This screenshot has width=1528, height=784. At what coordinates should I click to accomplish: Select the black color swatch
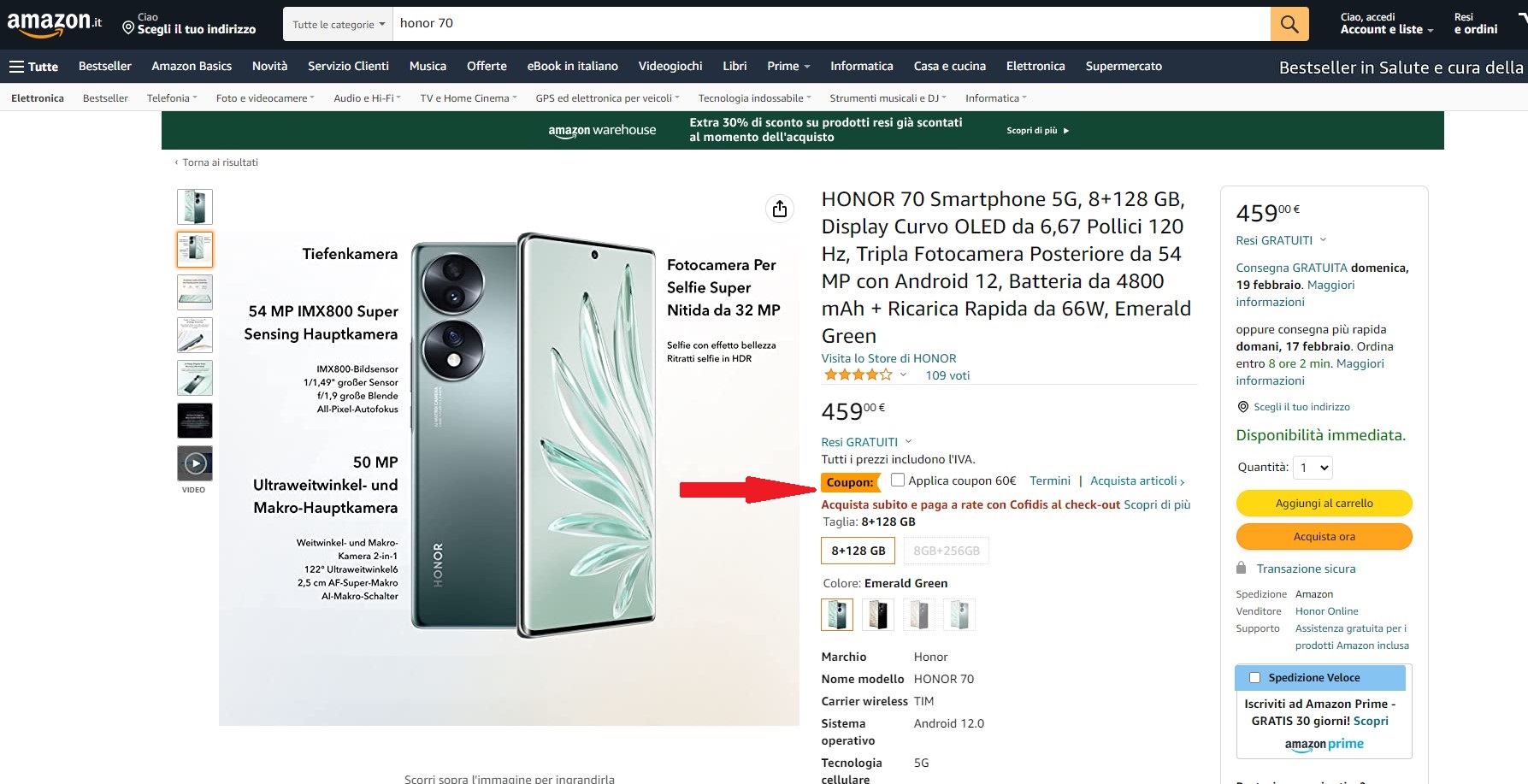[877, 615]
